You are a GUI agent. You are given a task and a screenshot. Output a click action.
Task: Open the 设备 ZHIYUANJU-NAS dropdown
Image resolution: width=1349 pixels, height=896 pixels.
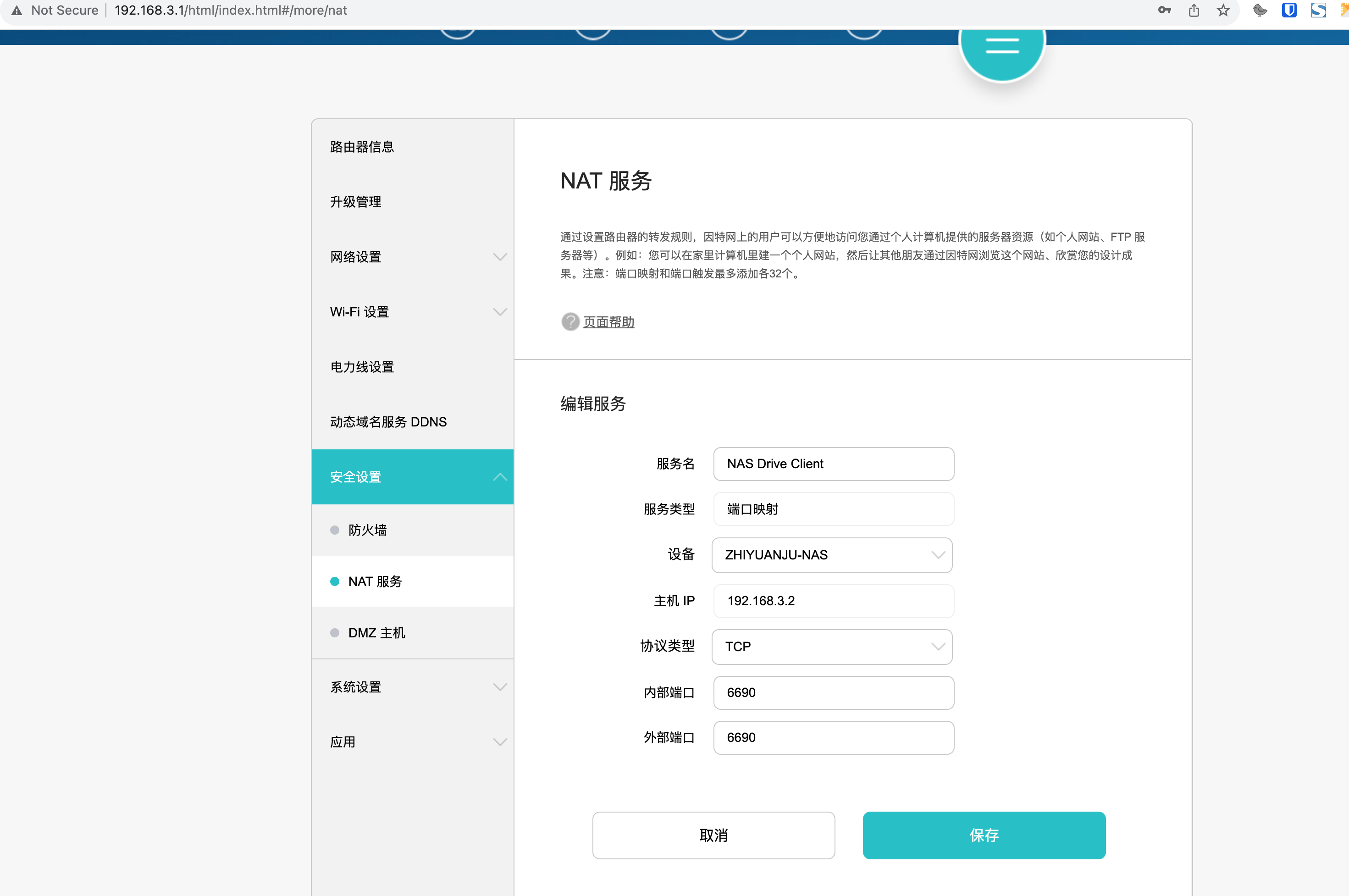pyautogui.click(x=831, y=555)
